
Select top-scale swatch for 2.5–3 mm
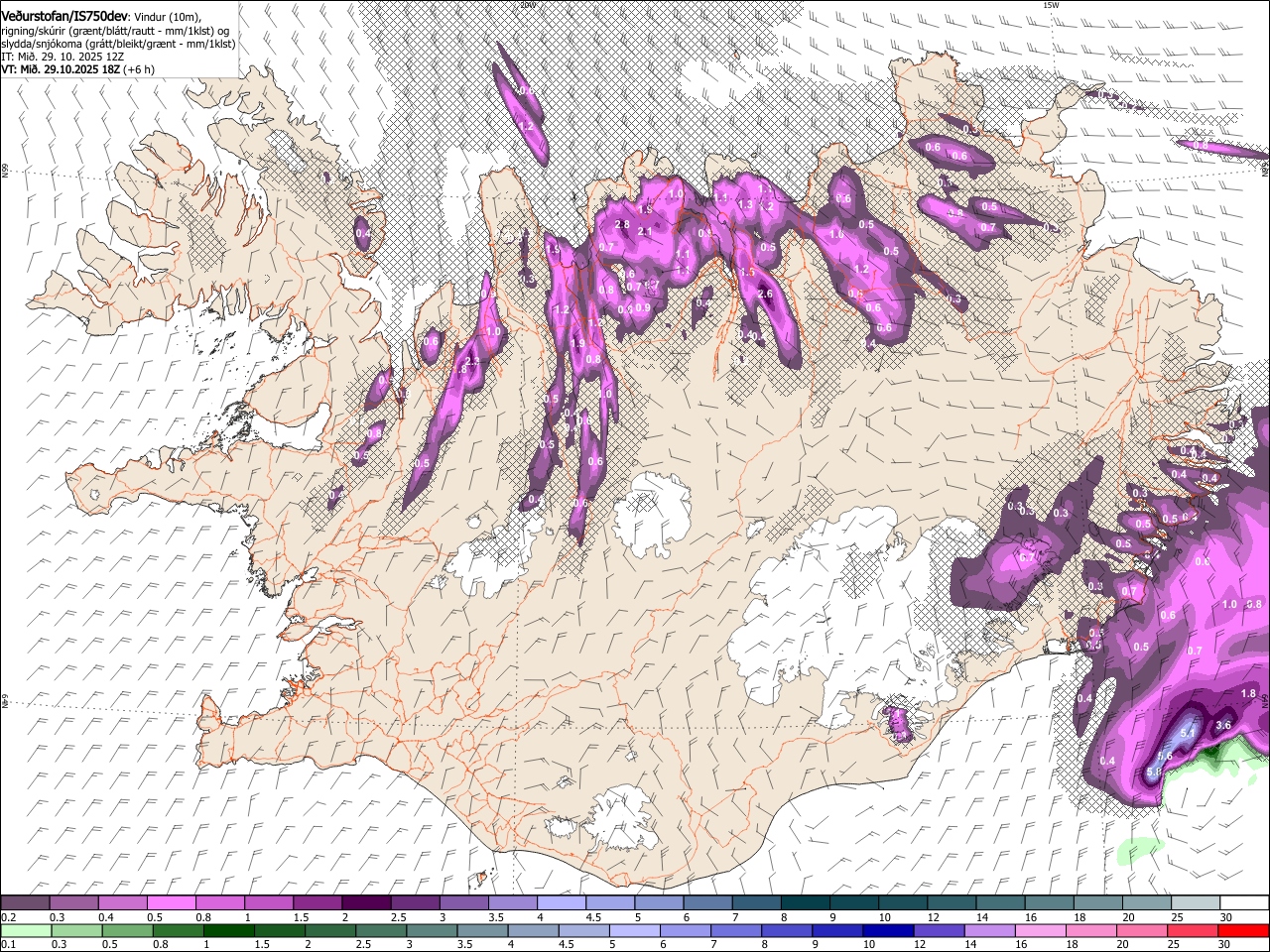pyautogui.click(x=415, y=903)
